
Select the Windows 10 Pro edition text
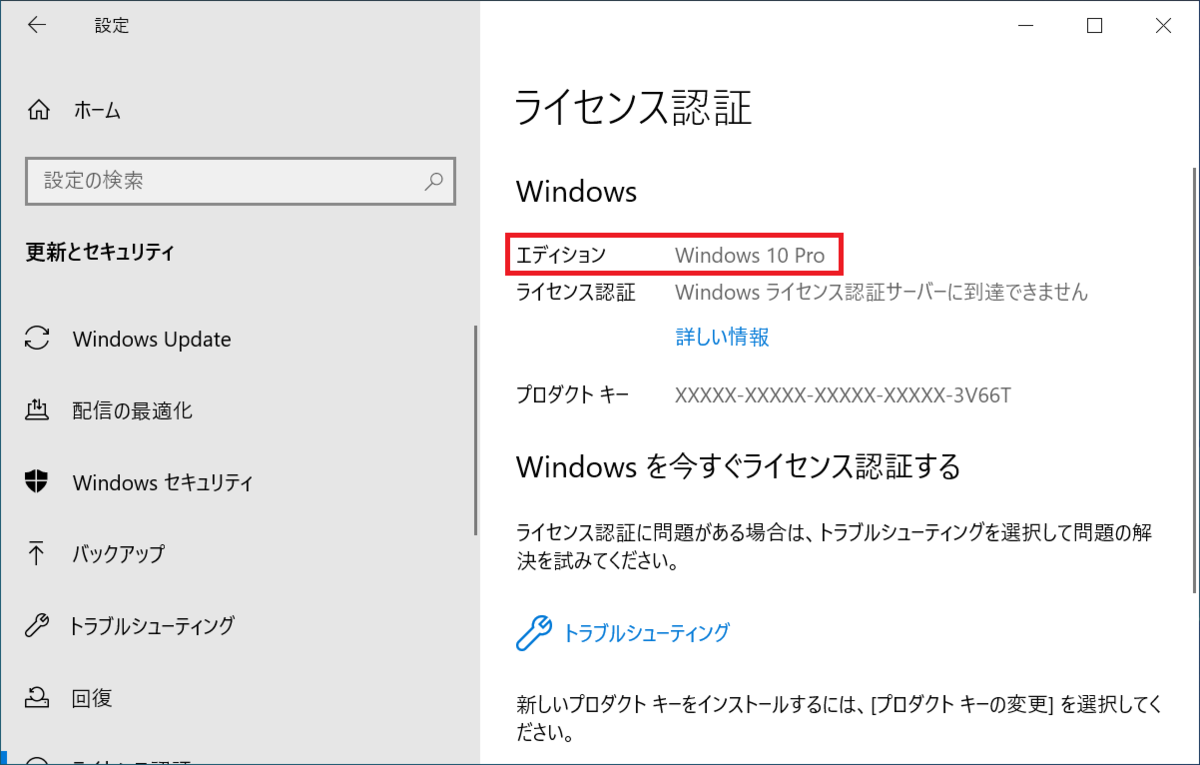(753, 255)
